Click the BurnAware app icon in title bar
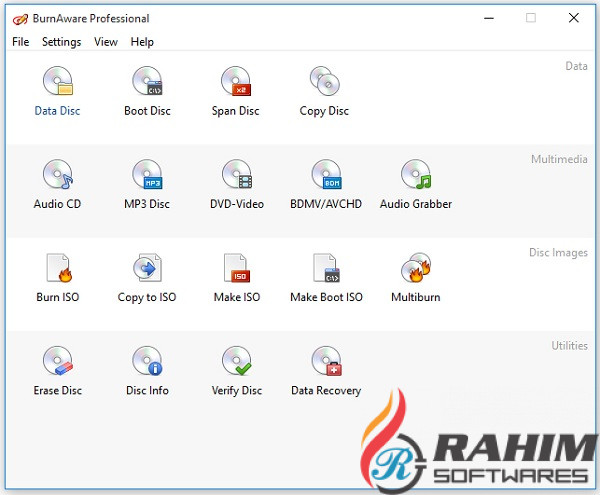Screen dimensions: 600x495 [x=20, y=19]
